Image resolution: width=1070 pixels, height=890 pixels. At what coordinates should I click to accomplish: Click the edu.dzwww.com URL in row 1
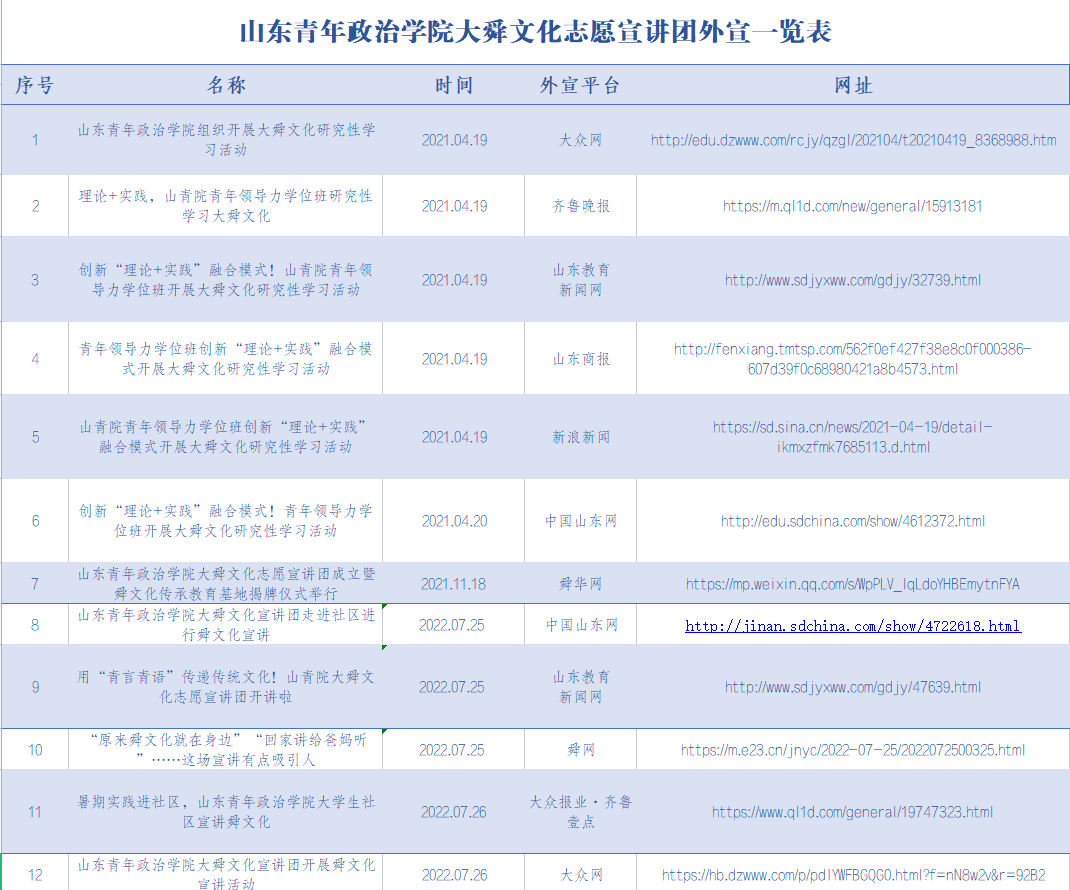[x=853, y=140]
